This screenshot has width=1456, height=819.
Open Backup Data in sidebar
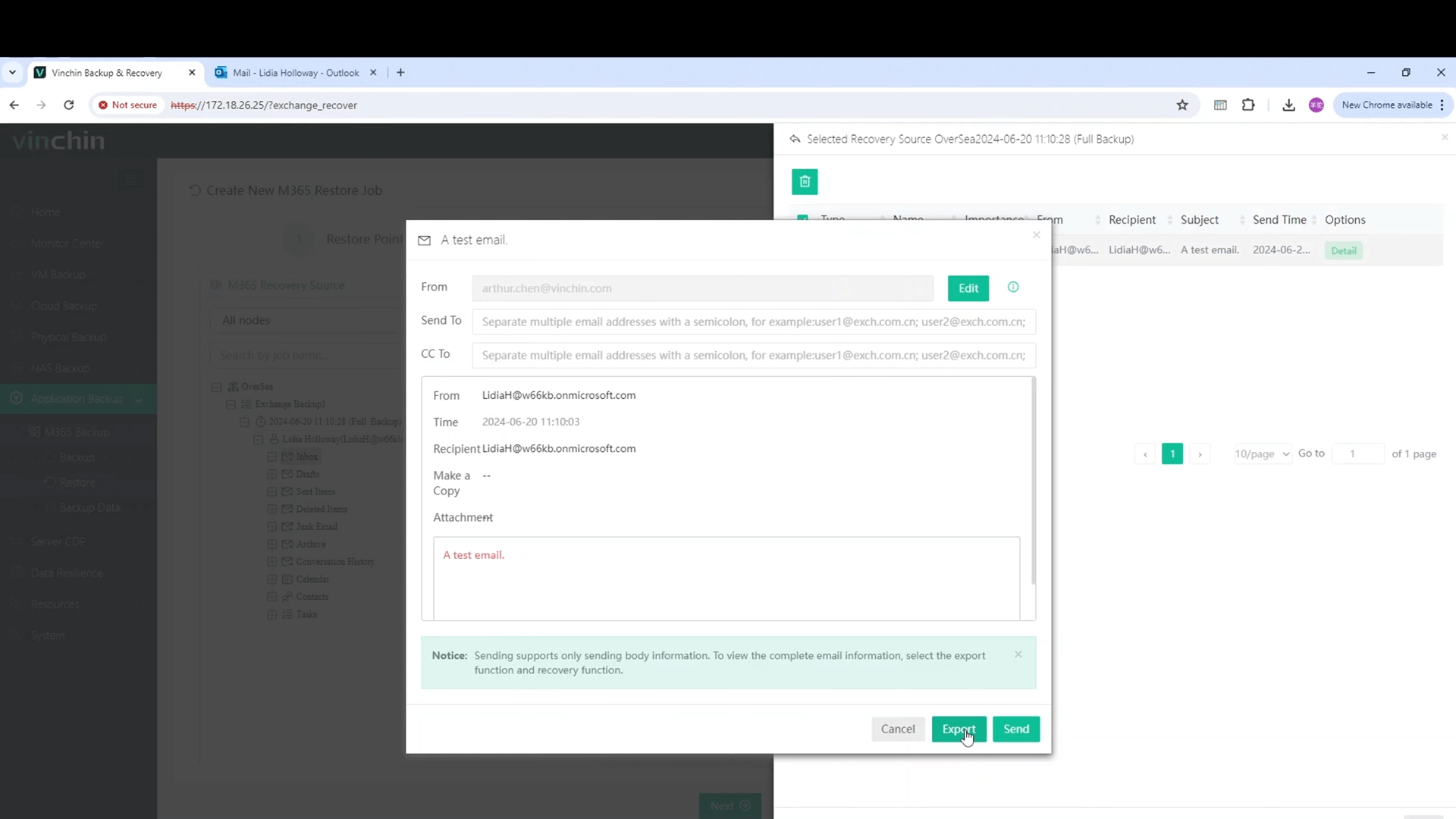(89, 507)
